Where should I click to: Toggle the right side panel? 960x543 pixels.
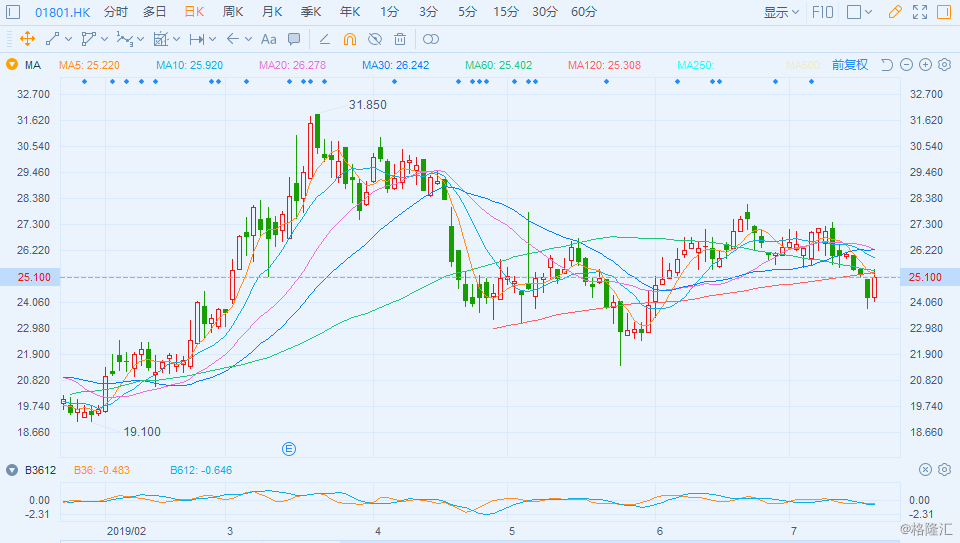point(943,12)
